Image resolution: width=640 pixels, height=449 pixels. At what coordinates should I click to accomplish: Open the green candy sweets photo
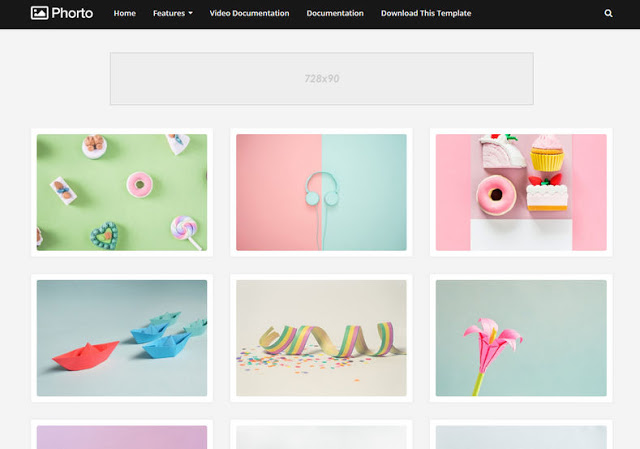click(x=122, y=192)
